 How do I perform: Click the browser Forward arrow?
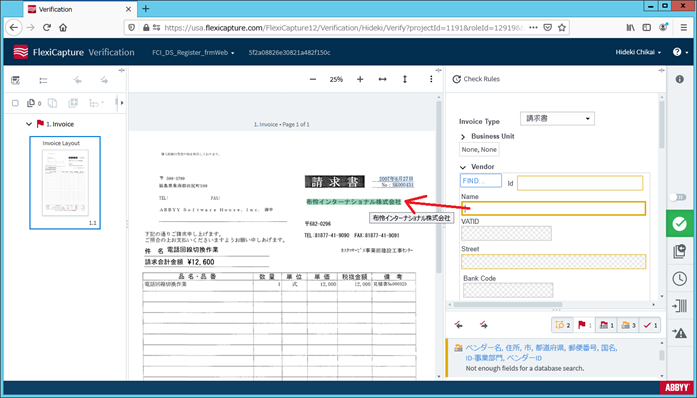(x=30, y=28)
